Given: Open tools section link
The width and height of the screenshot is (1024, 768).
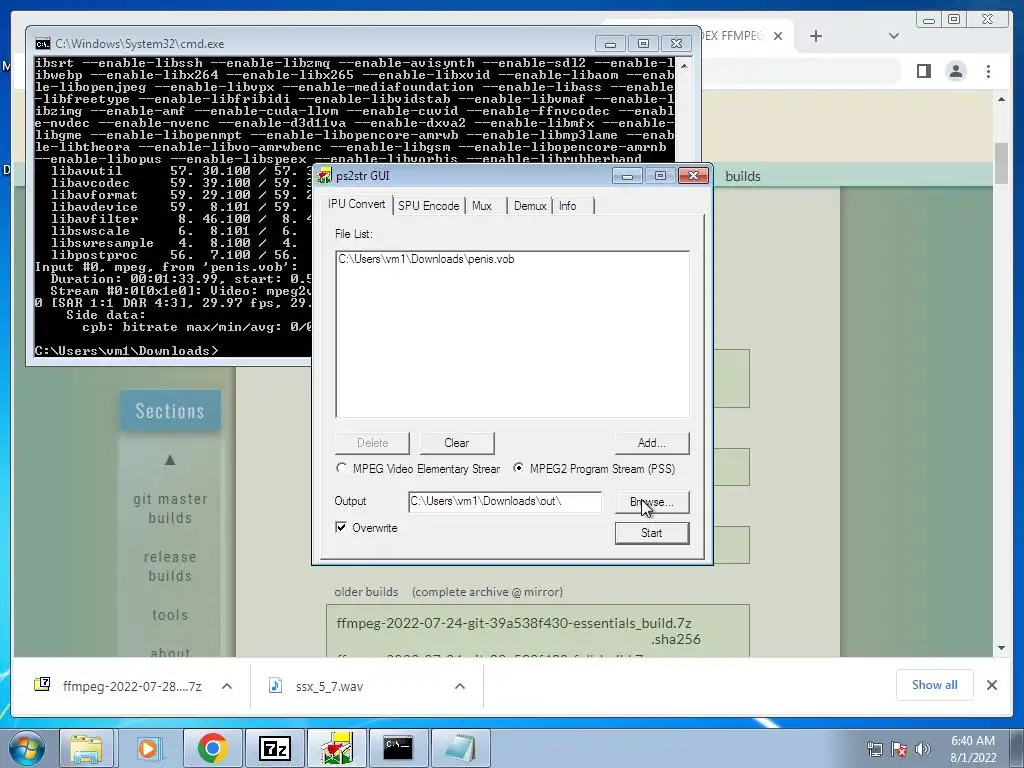Looking at the screenshot, I should (170, 615).
